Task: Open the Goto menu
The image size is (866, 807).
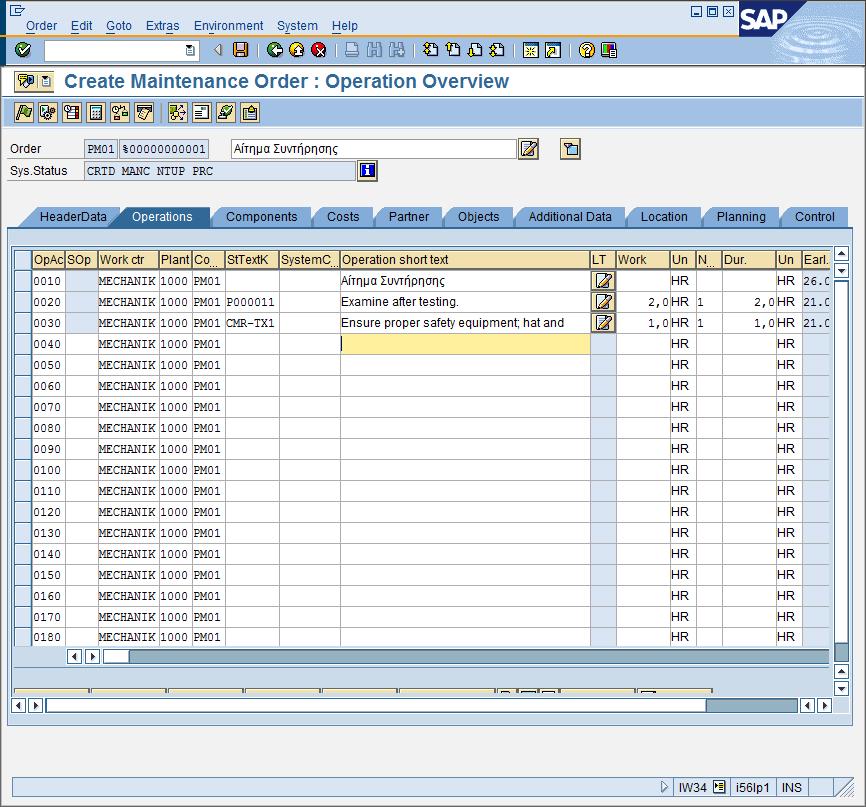Action: pyautogui.click(x=119, y=26)
